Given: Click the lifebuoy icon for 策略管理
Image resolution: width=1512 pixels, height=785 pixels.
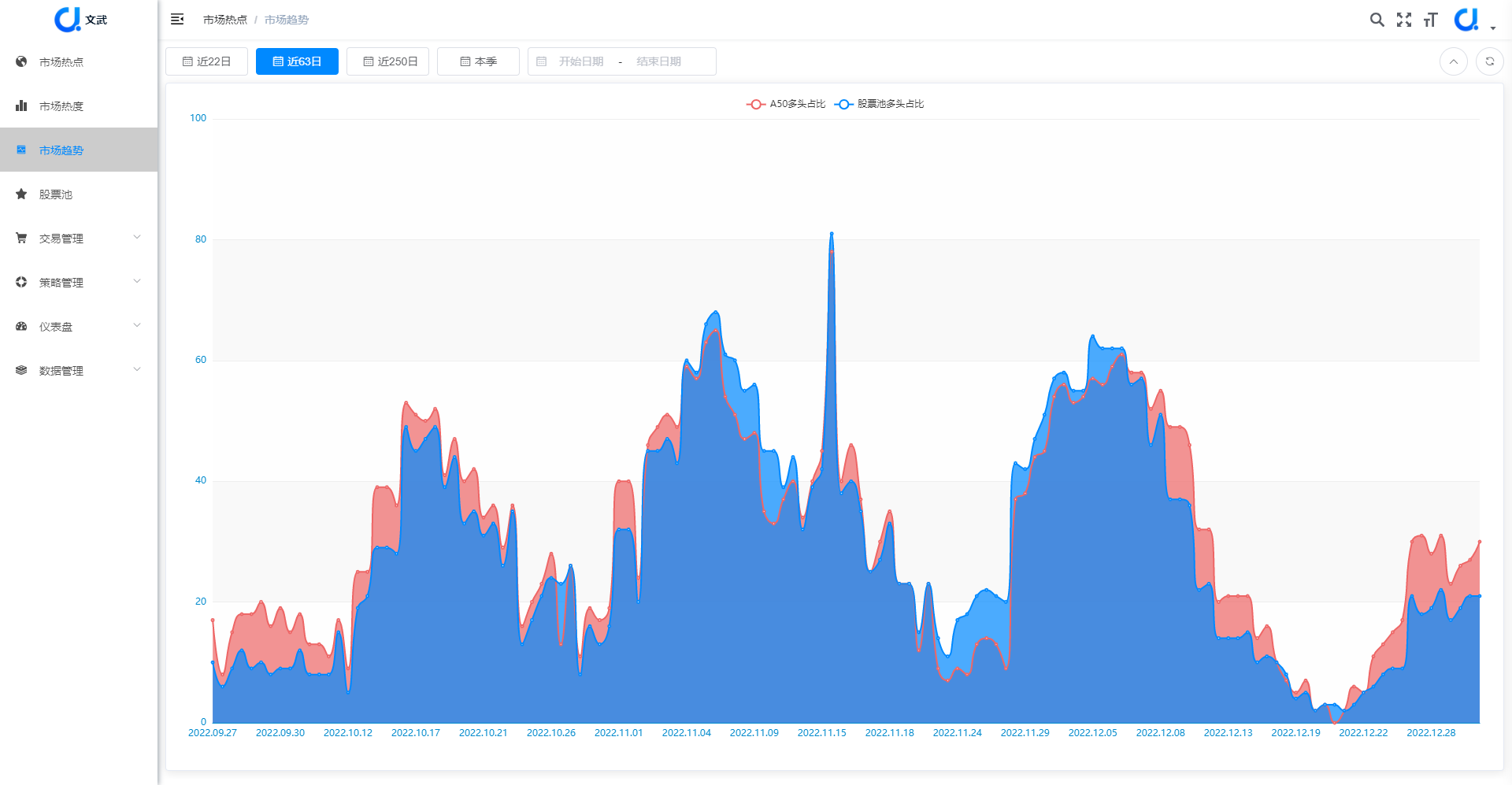Looking at the screenshot, I should click(21, 282).
